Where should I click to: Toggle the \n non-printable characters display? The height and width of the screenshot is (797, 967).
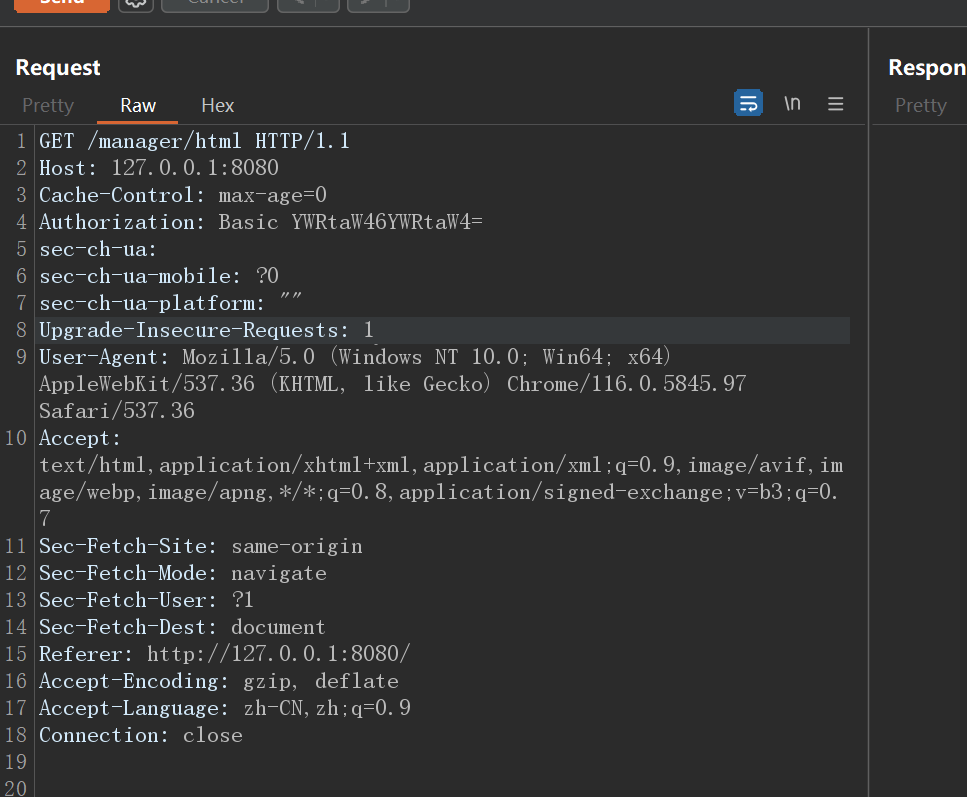click(792, 103)
